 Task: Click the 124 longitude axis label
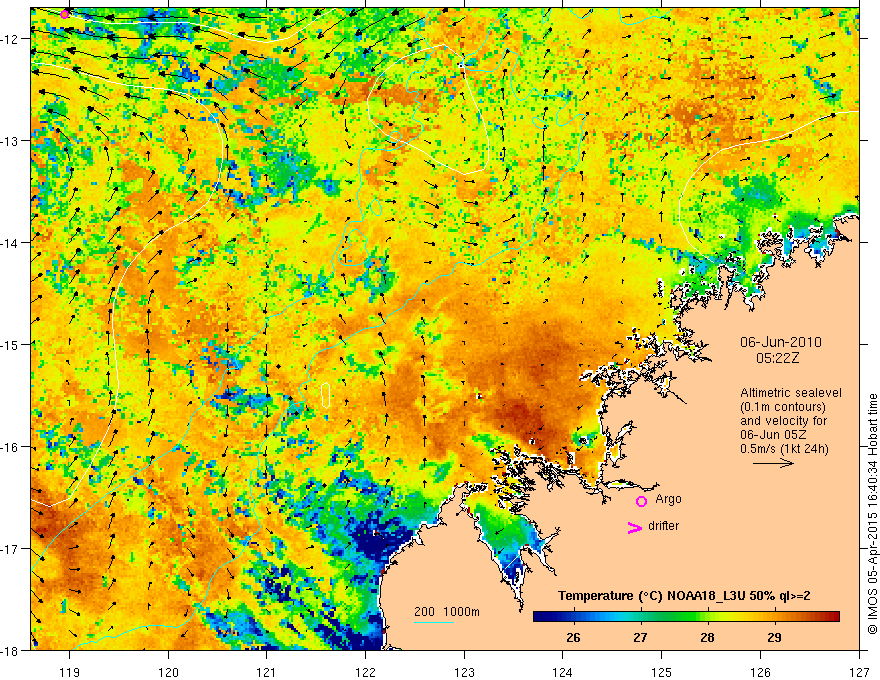coord(563,672)
